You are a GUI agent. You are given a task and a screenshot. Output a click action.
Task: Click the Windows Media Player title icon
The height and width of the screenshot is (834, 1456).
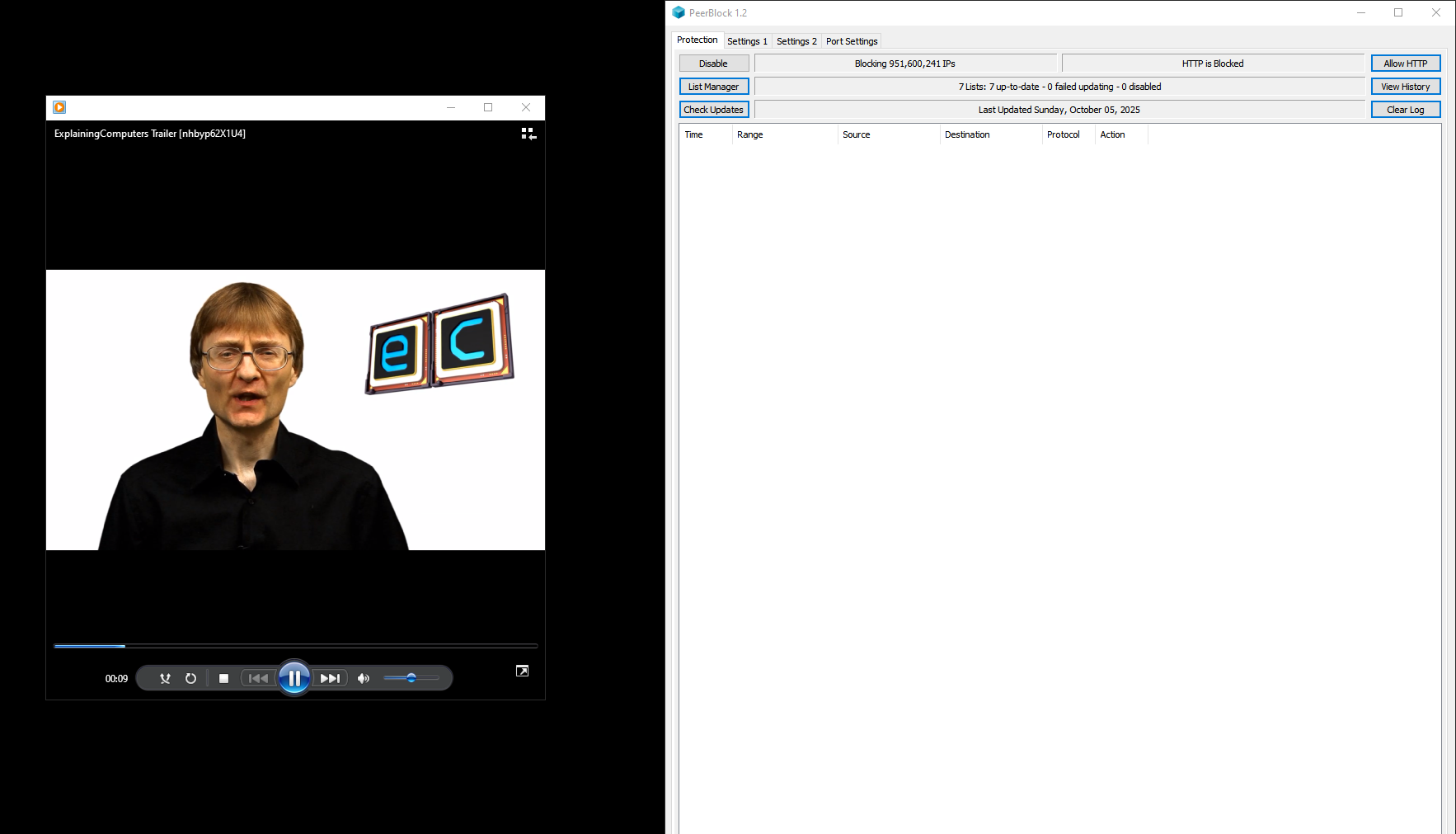(x=59, y=107)
